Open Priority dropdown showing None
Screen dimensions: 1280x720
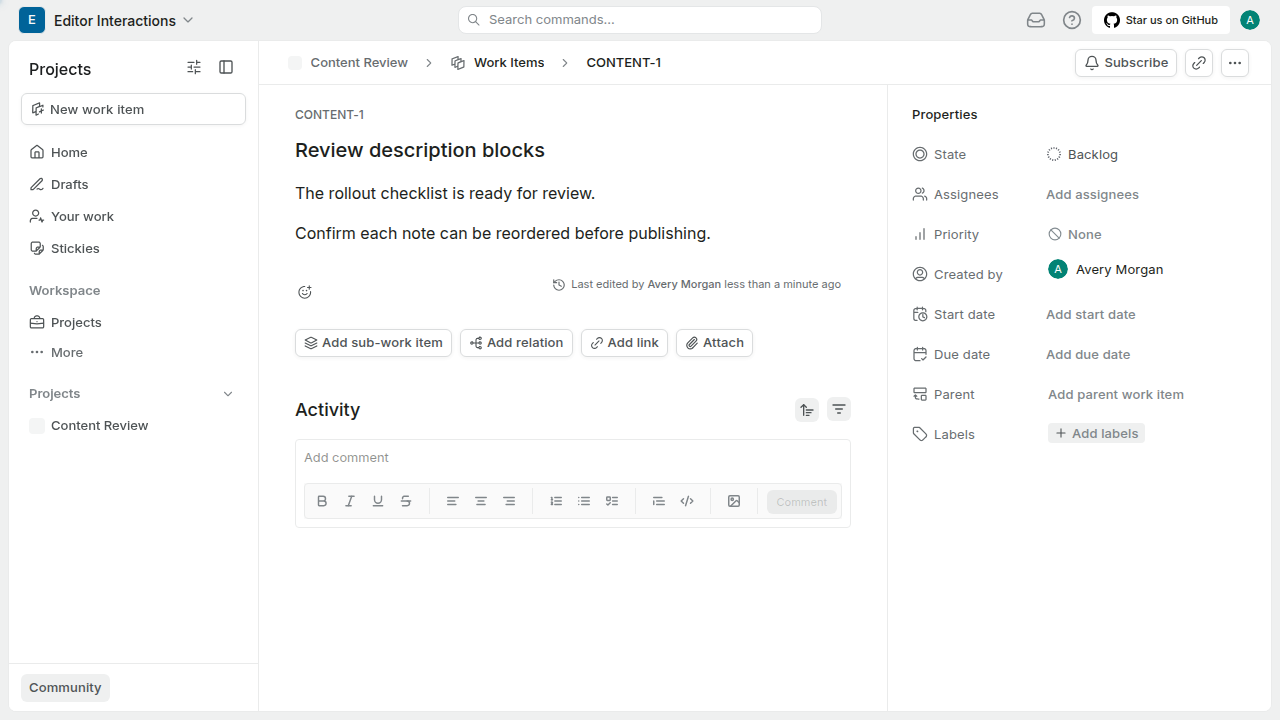1075,235
